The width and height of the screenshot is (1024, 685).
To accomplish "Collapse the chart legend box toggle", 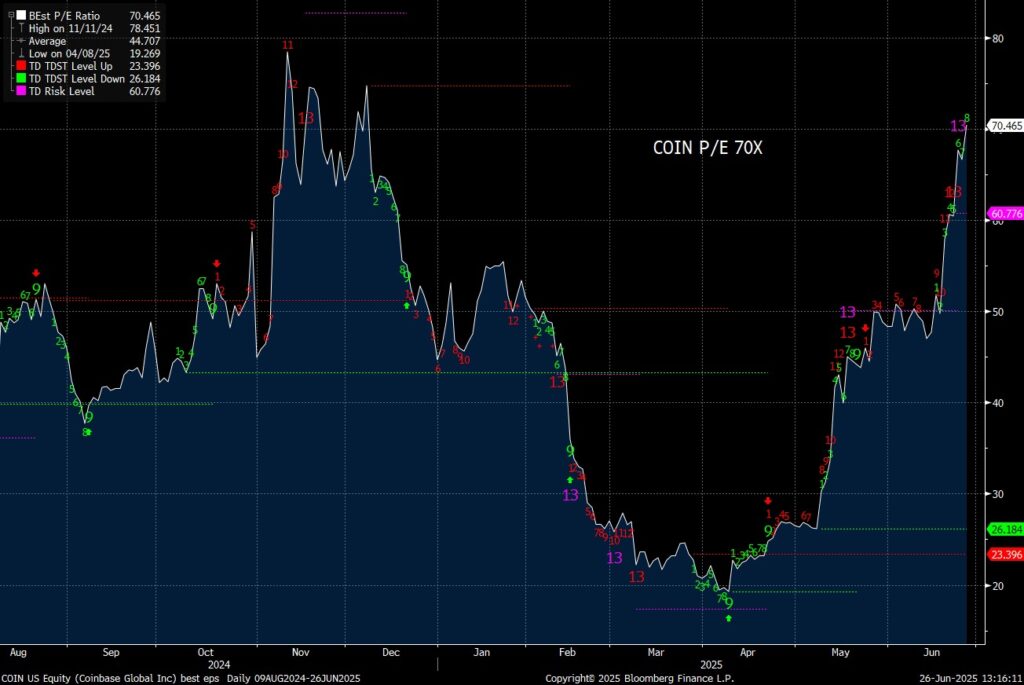I will [x=10, y=15].
